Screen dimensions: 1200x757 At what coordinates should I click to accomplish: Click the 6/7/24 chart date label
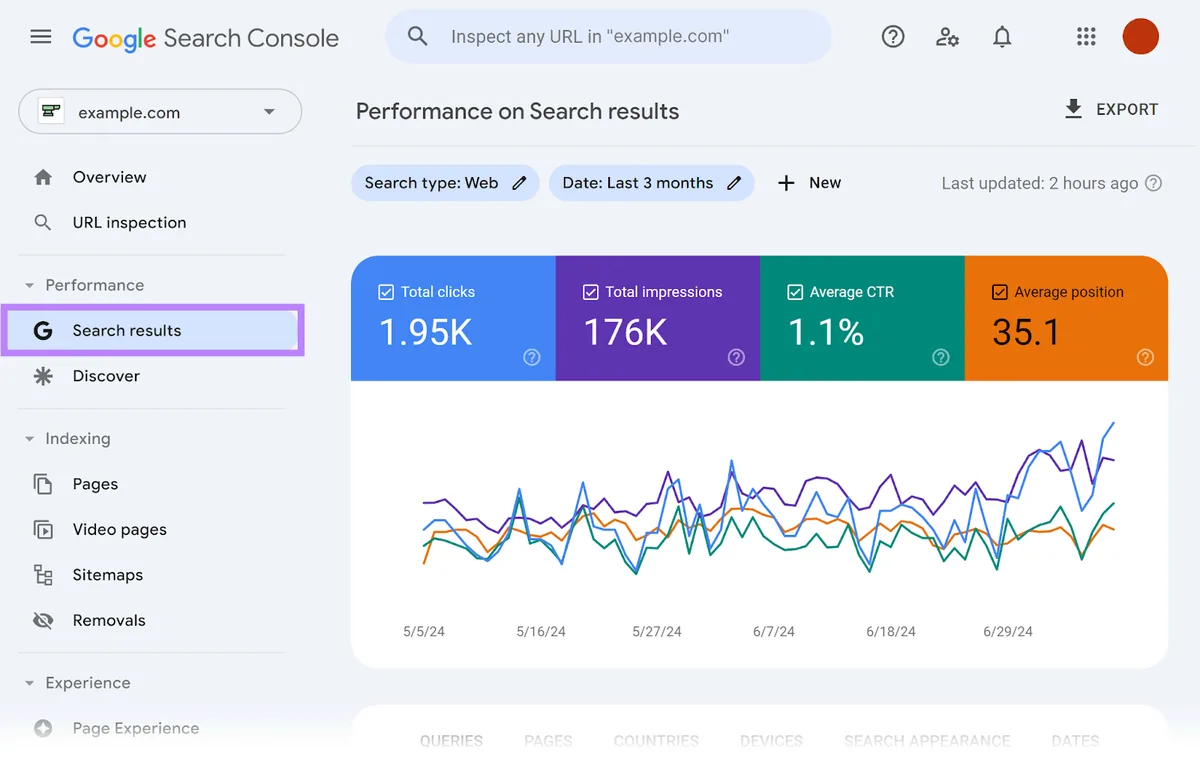774,631
